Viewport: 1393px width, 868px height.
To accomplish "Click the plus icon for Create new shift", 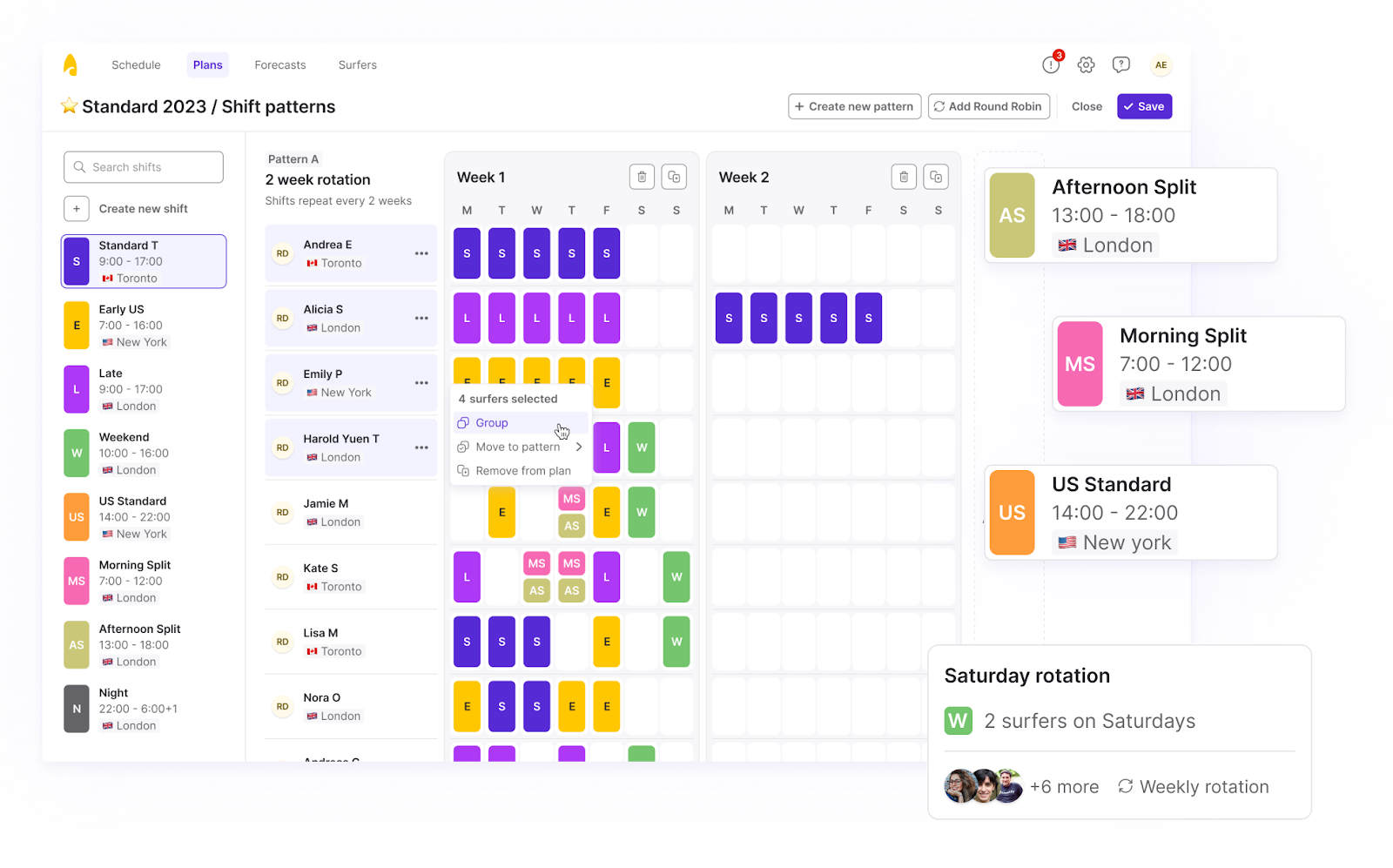I will (x=77, y=209).
